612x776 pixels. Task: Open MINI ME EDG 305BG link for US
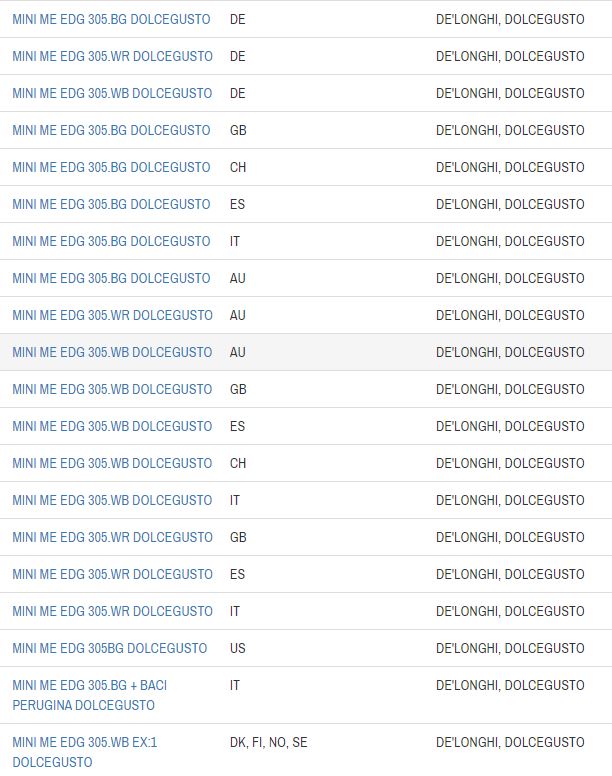point(109,648)
